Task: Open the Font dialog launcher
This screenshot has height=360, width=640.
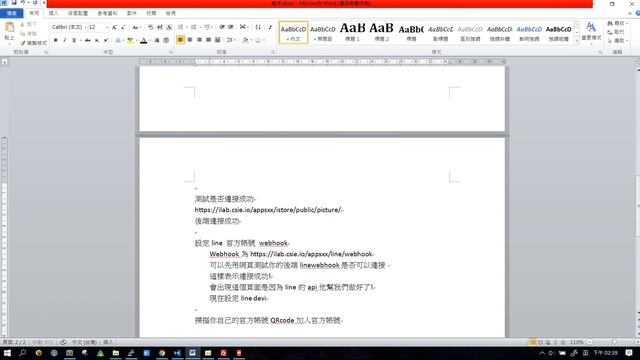Action: [x=171, y=52]
